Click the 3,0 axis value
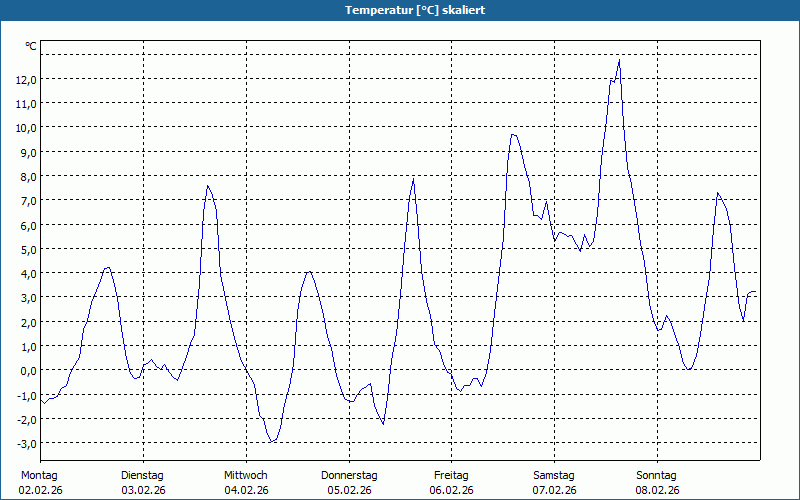Image resolution: width=800 pixels, height=500 pixels. point(29,297)
